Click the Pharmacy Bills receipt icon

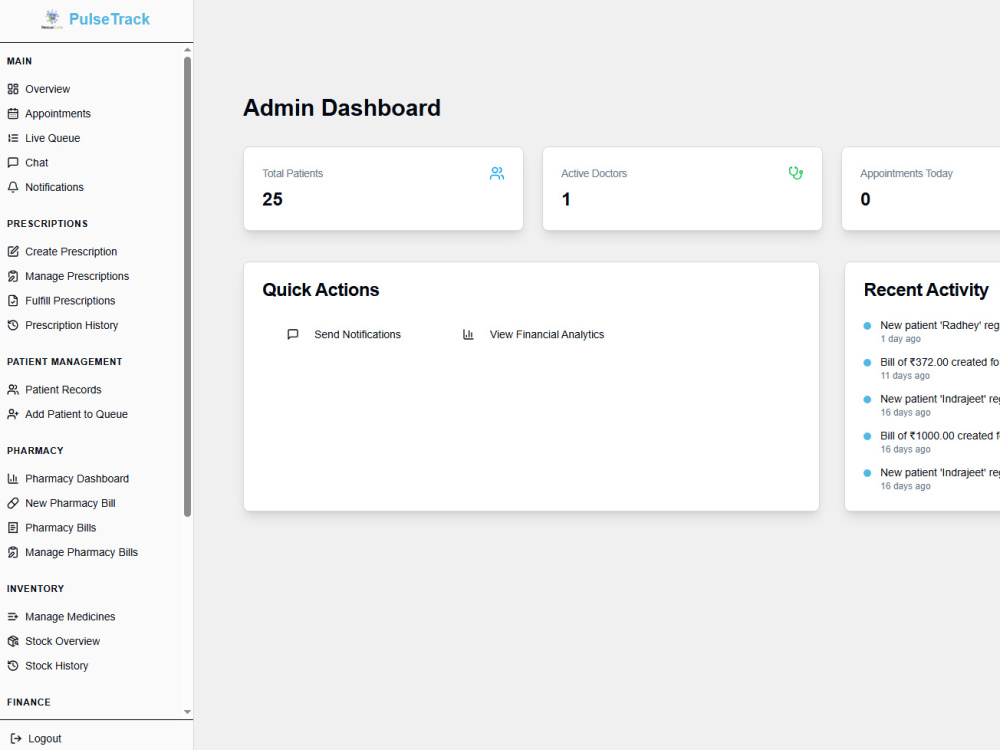coord(13,527)
